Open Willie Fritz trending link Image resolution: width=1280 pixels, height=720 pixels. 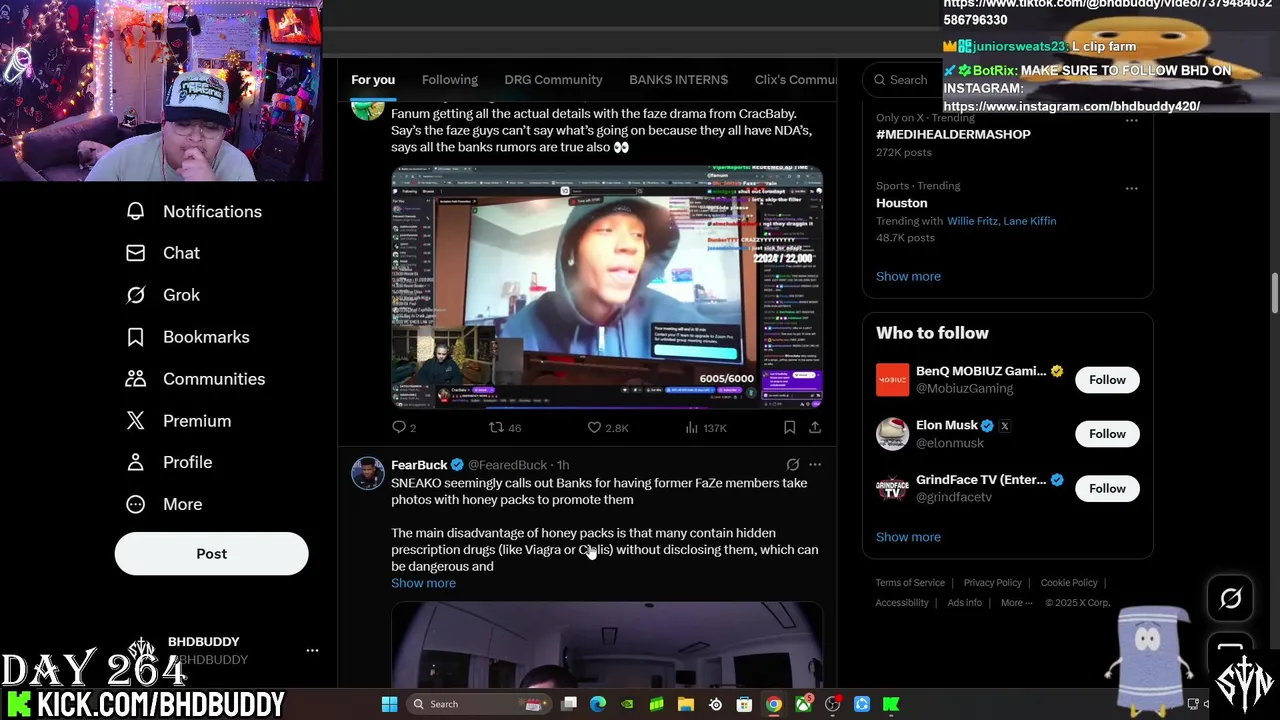point(972,221)
